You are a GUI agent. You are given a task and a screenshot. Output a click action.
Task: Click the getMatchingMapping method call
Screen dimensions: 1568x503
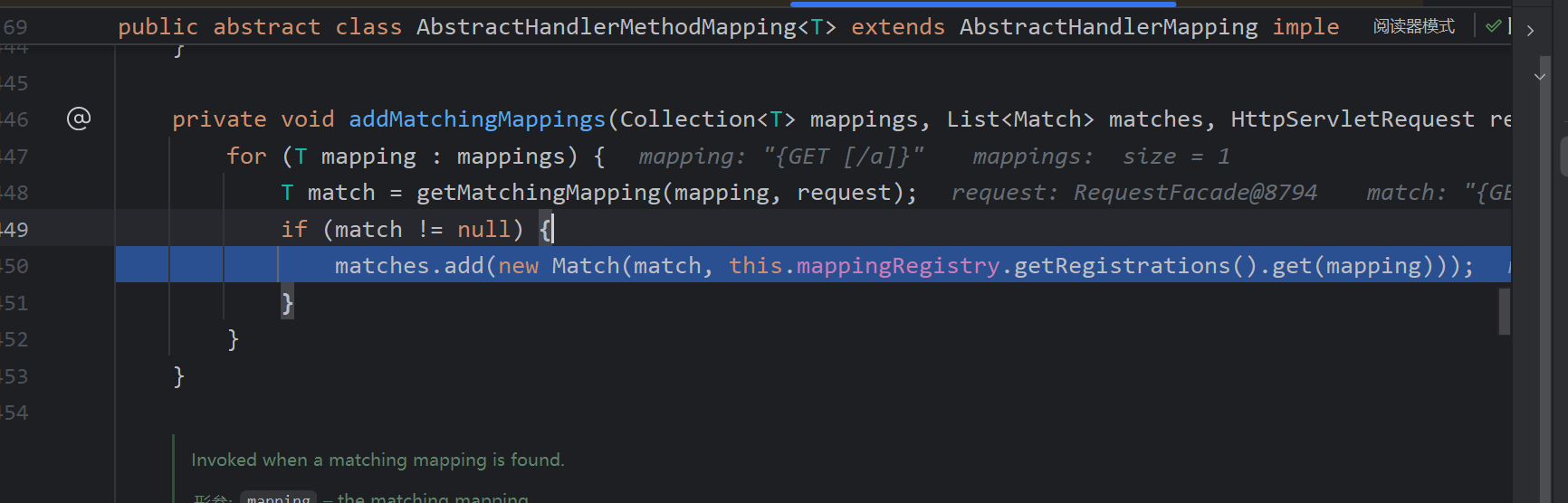click(539, 193)
